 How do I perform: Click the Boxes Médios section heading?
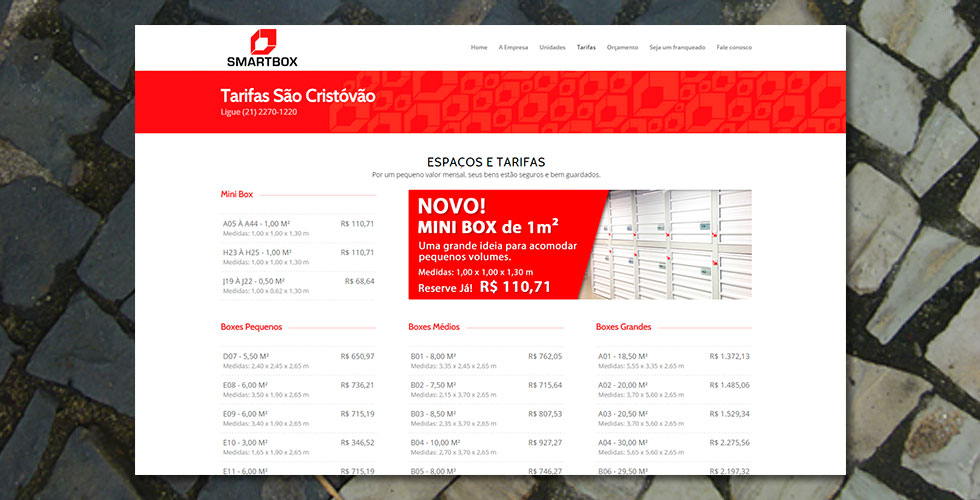tap(434, 327)
